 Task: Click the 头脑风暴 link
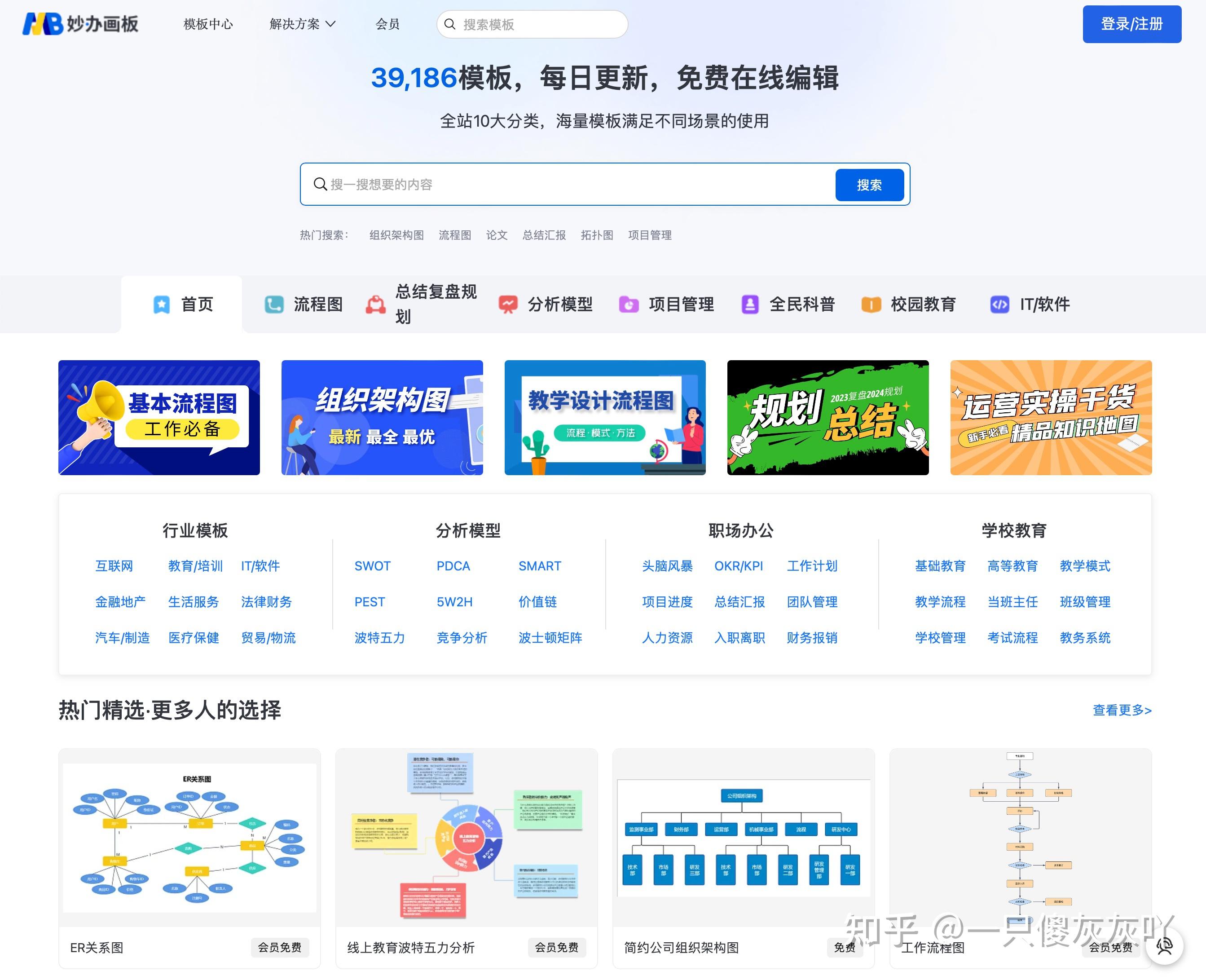(x=667, y=565)
